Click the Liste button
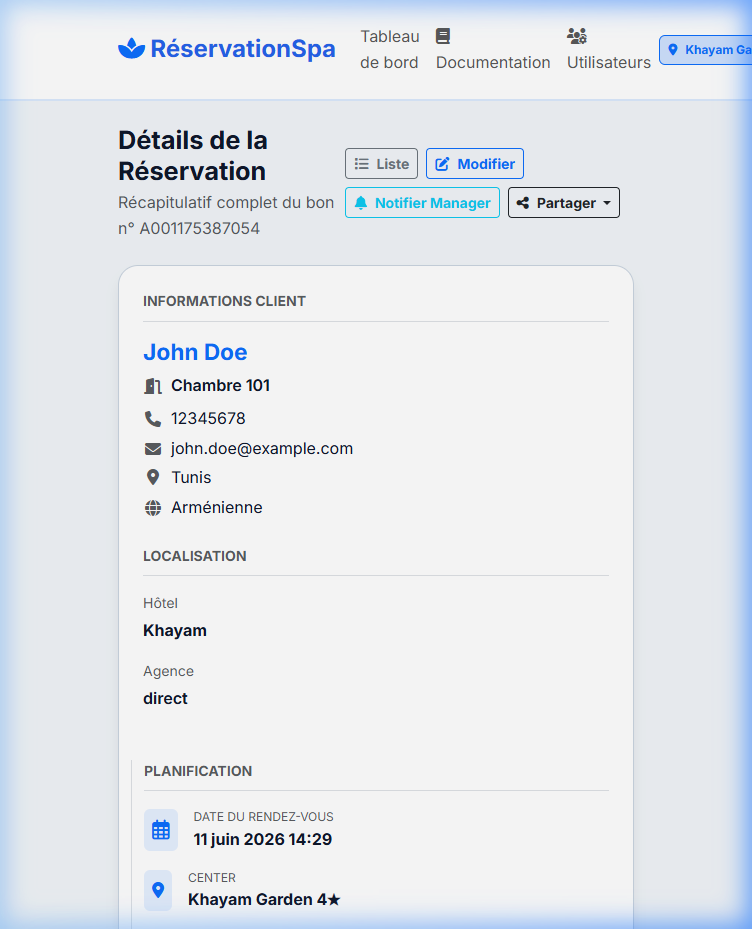The height and width of the screenshot is (929, 752). (382, 164)
